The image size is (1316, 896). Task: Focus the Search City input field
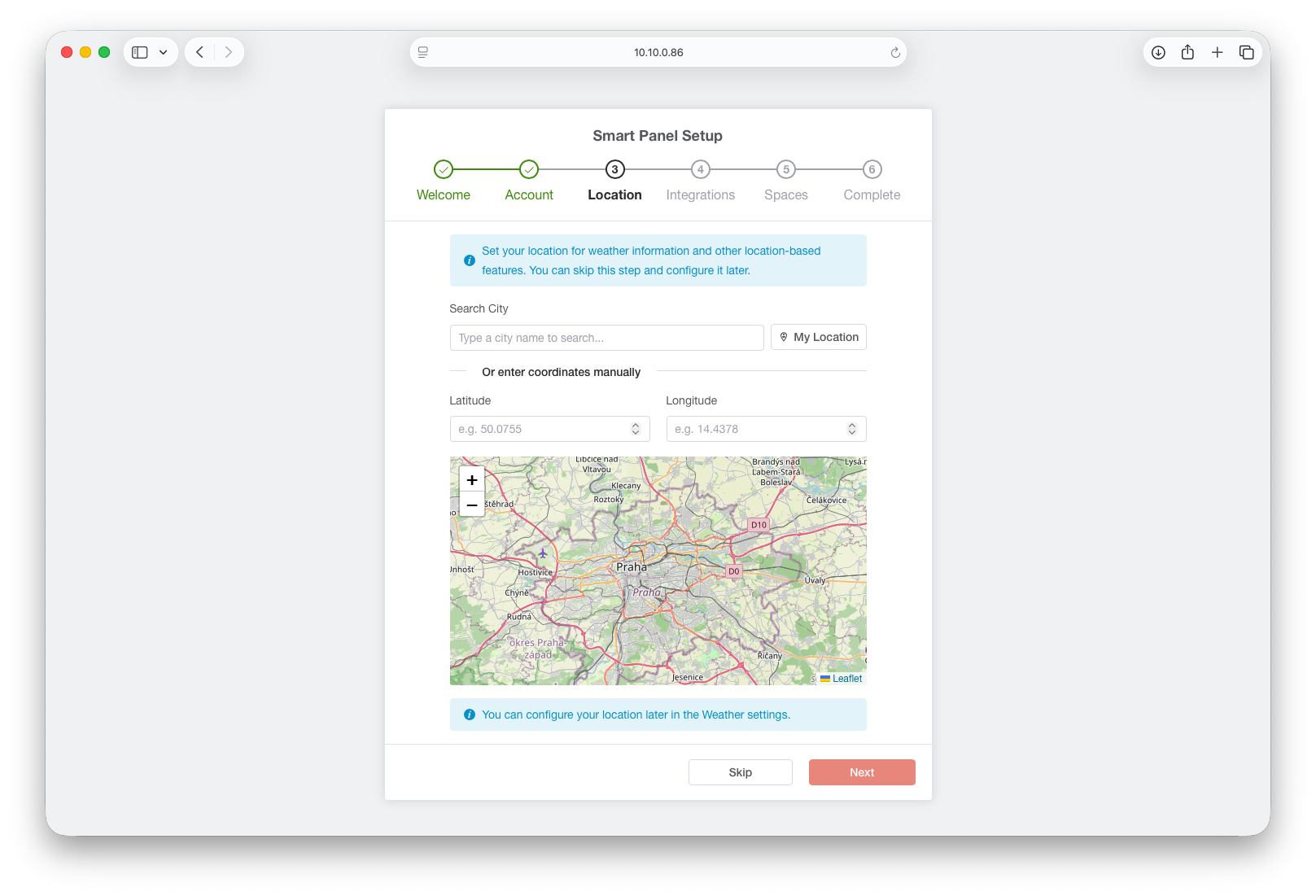(606, 338)
